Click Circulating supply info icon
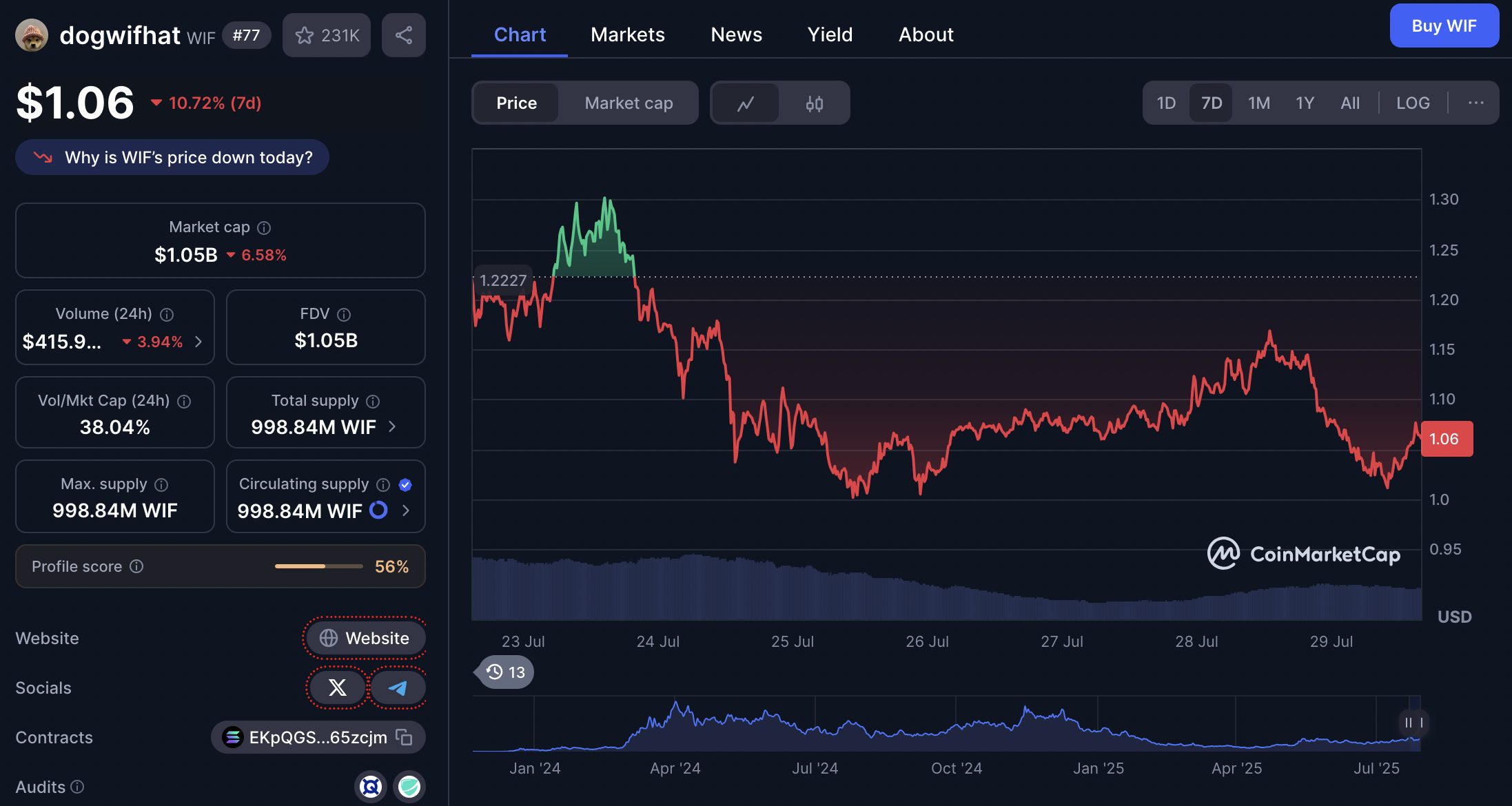Screen dimensions: 1512x806 pyautogui.click(x=383, y=484)
